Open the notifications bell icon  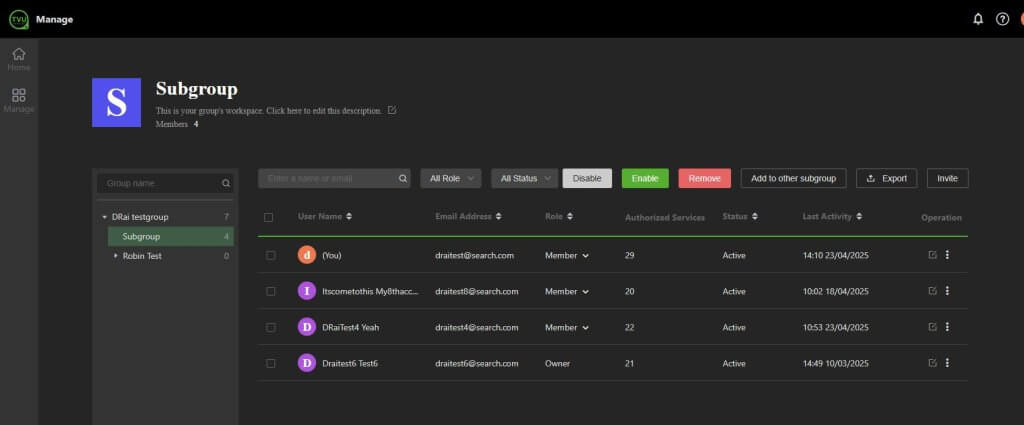pyautogui.click(x=978, y=19)
